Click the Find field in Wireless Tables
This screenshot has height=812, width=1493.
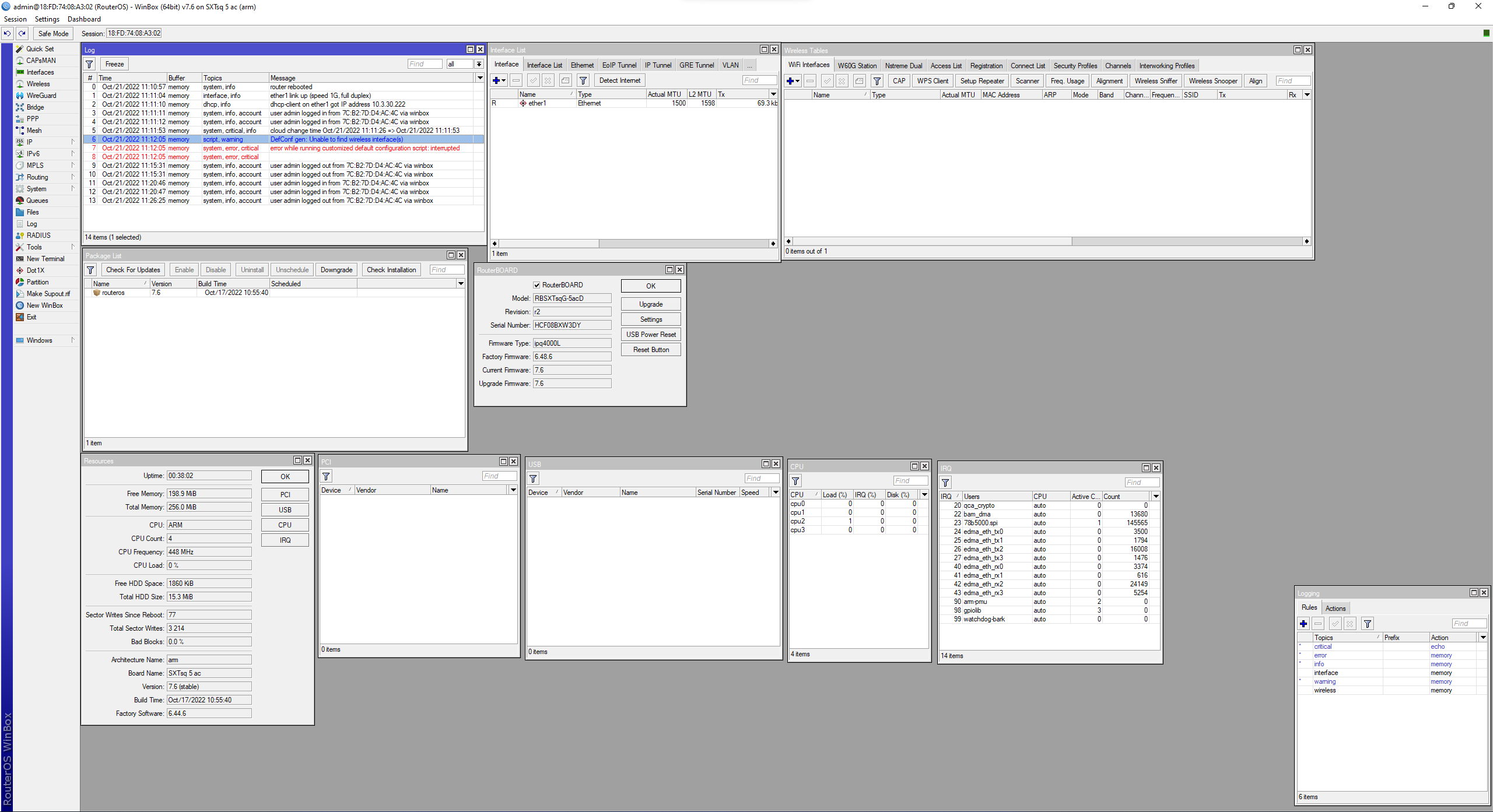(1292, 81)
